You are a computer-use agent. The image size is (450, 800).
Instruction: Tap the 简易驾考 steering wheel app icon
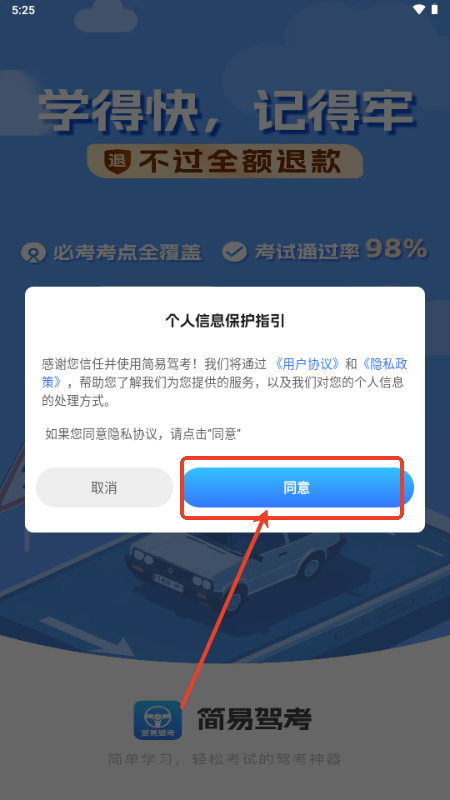(158, 720)
